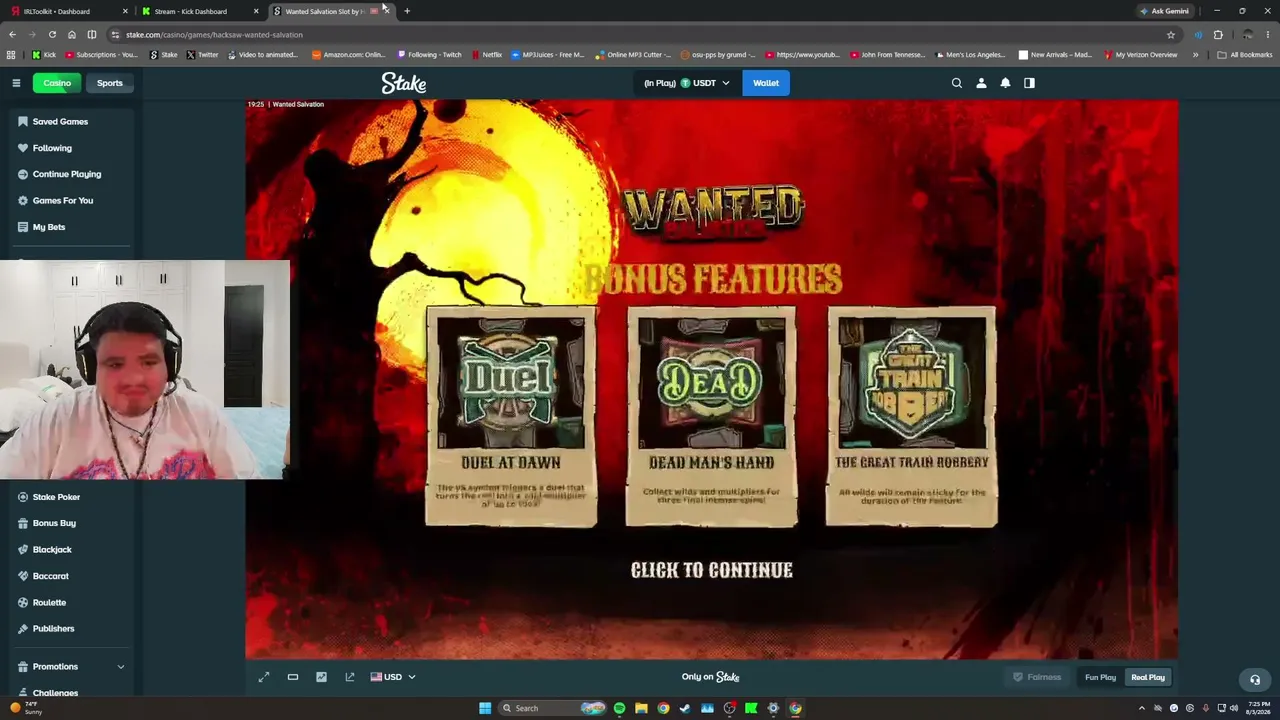Open the notifications bell icon

click(1005, 83)
